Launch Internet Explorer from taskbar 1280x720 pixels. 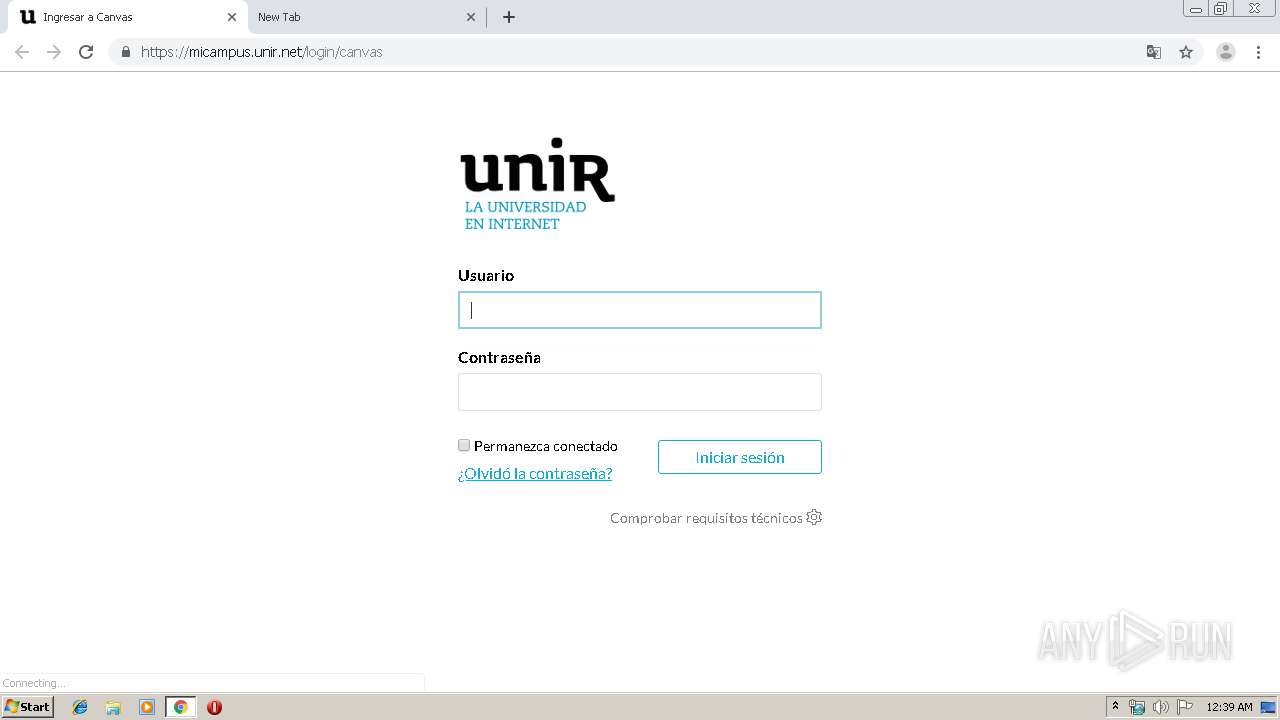coord(80,707)
